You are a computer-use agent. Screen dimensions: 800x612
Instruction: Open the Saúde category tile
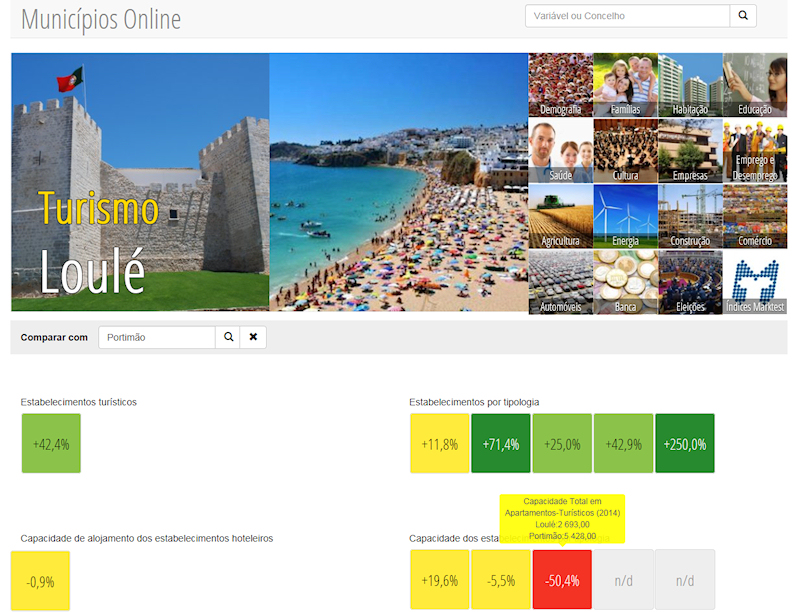(x=560, y=151)
